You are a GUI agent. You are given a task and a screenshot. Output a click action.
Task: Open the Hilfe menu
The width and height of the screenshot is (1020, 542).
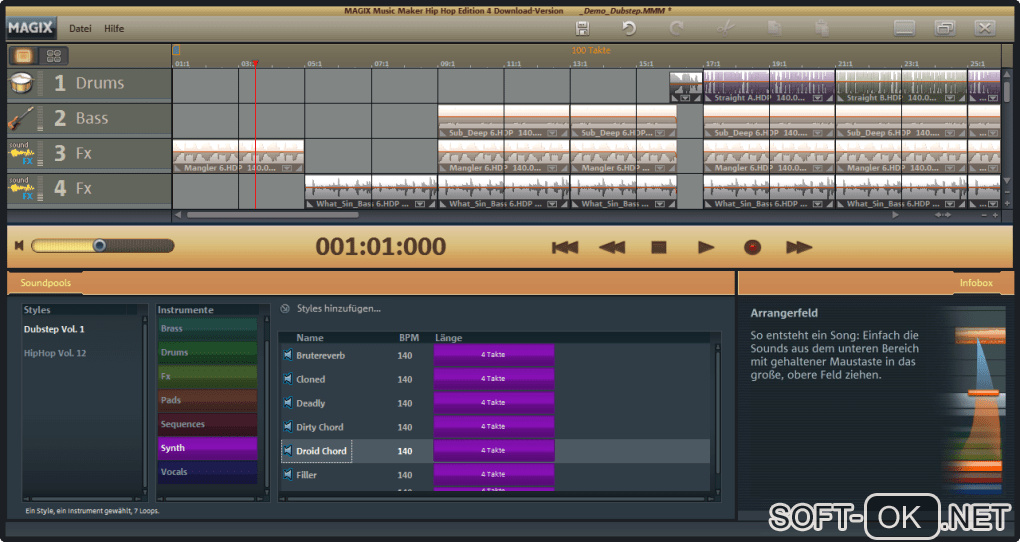(114, 29)
